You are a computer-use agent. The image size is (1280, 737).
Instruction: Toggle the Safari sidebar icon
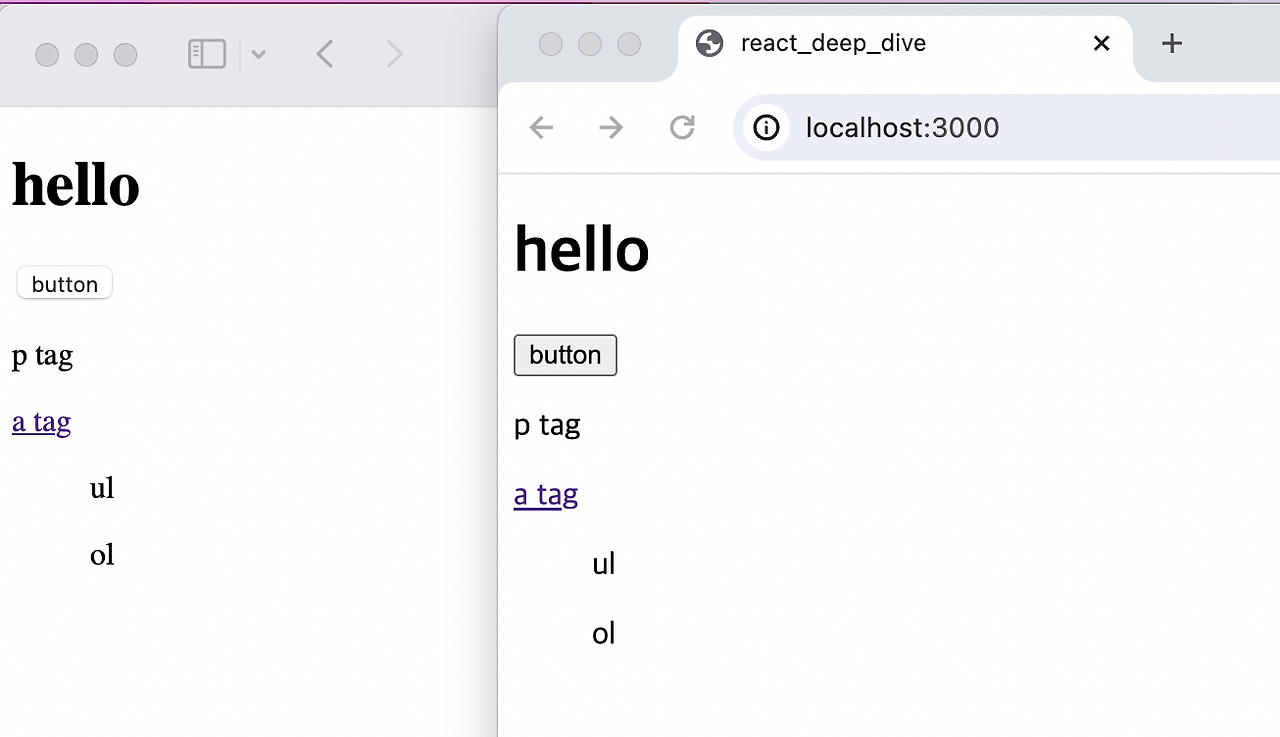(x=207, y=54)
